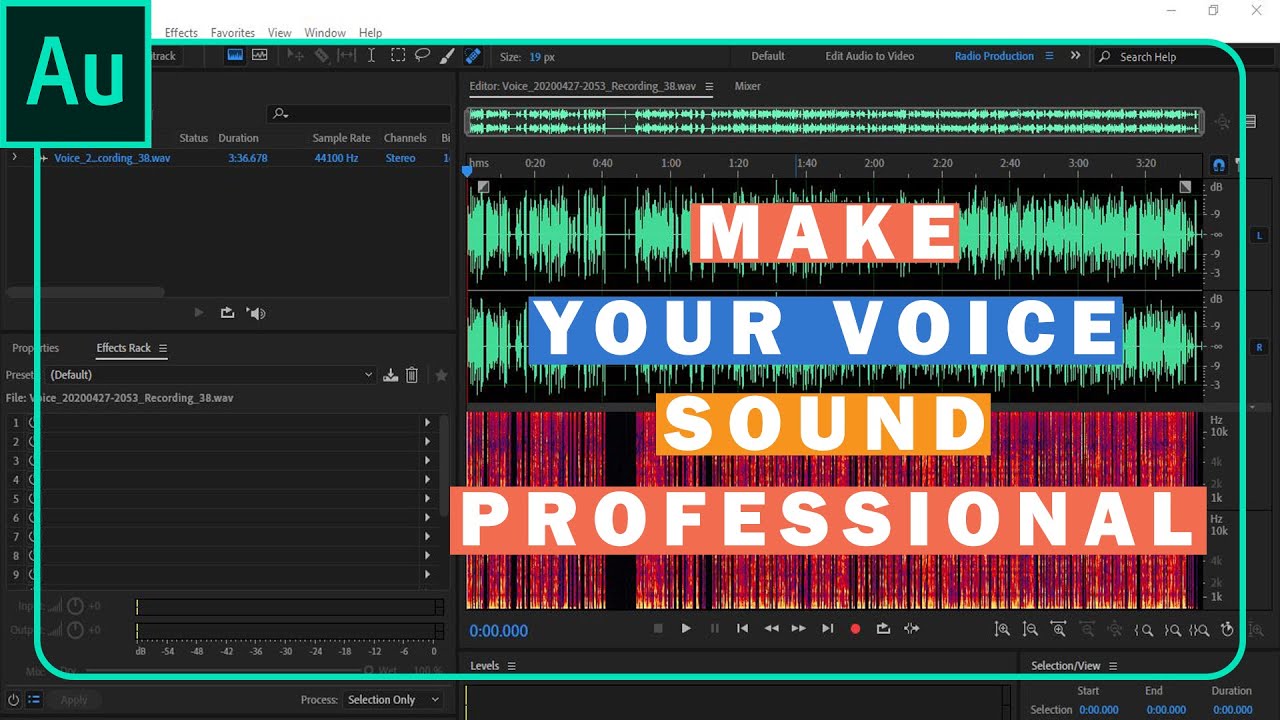Screen dimensions: 1280x720
Task: Open the Radio Production workspace
Action: click(x=994, y=56)
